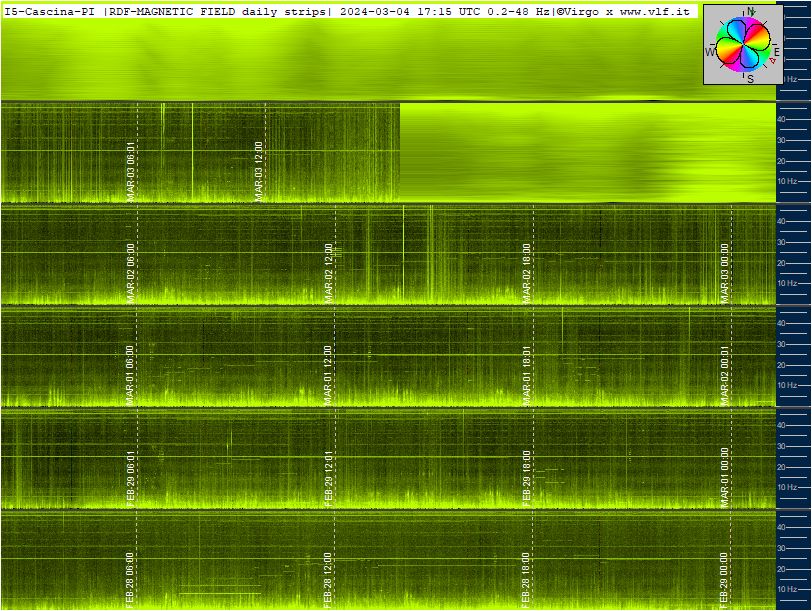Click the color compass rose direction icon

[x=743, y=45]
